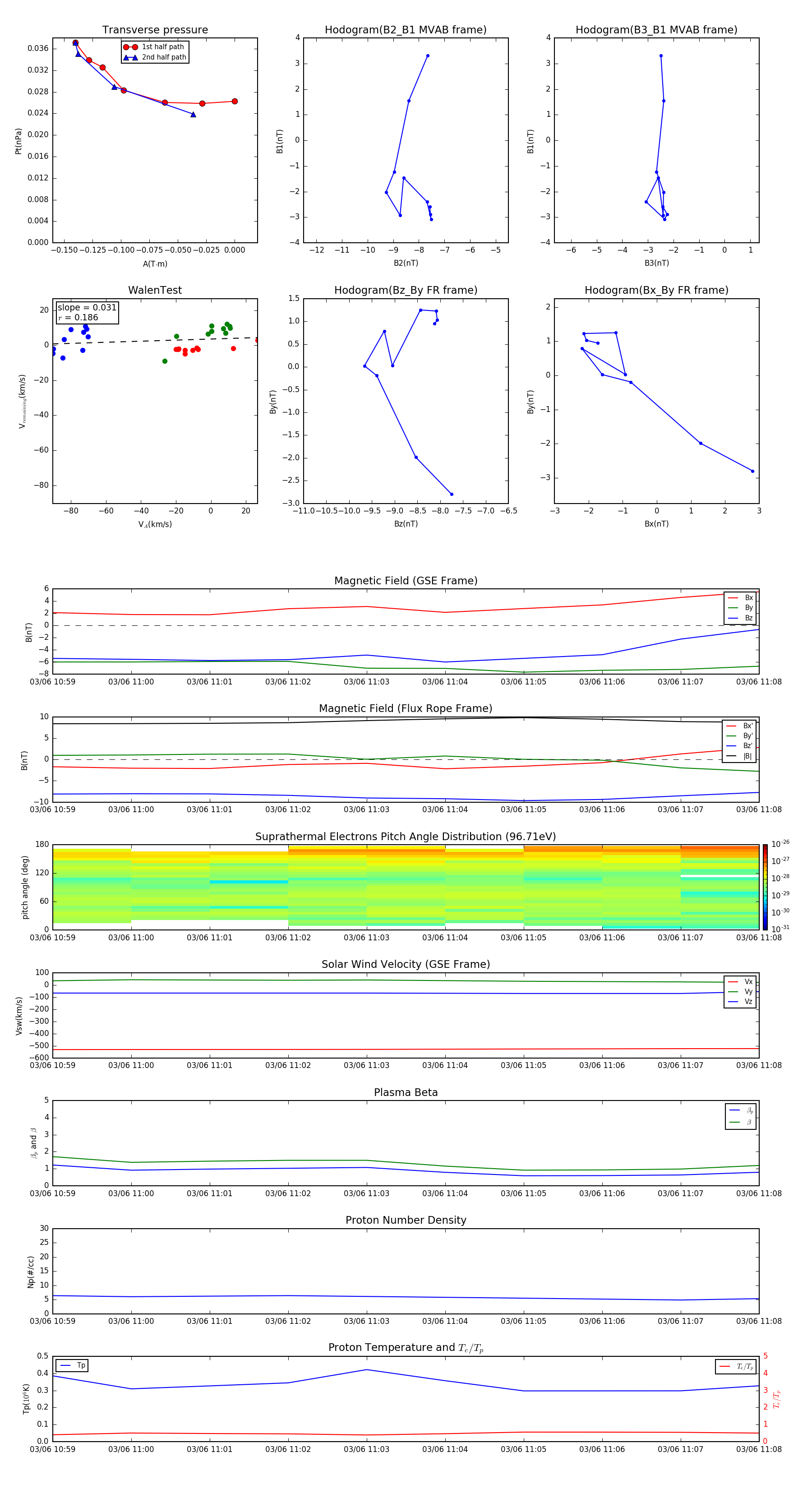Click the 'V_A(km/s)' x-axis label
The width and height of the screenshot is (812, 1489).
[x=155, y=524]
